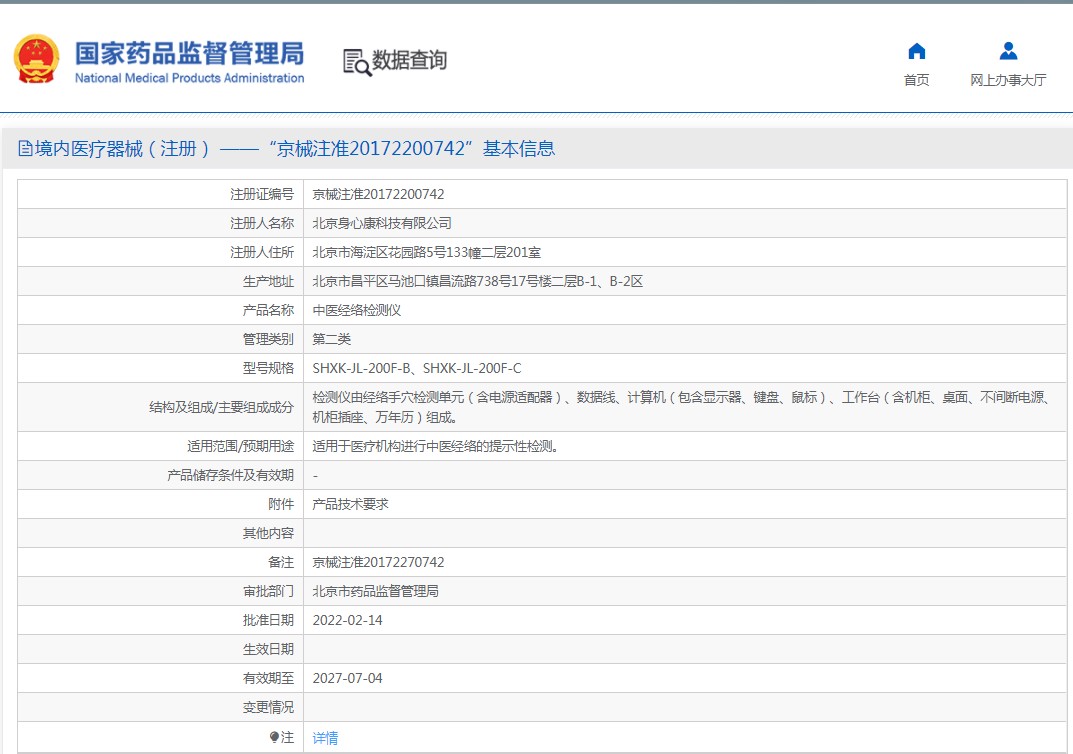The height and width of the screenshot is (754, 1073).
Task: Click the 生效日期 row label
Action: [268, 649]
